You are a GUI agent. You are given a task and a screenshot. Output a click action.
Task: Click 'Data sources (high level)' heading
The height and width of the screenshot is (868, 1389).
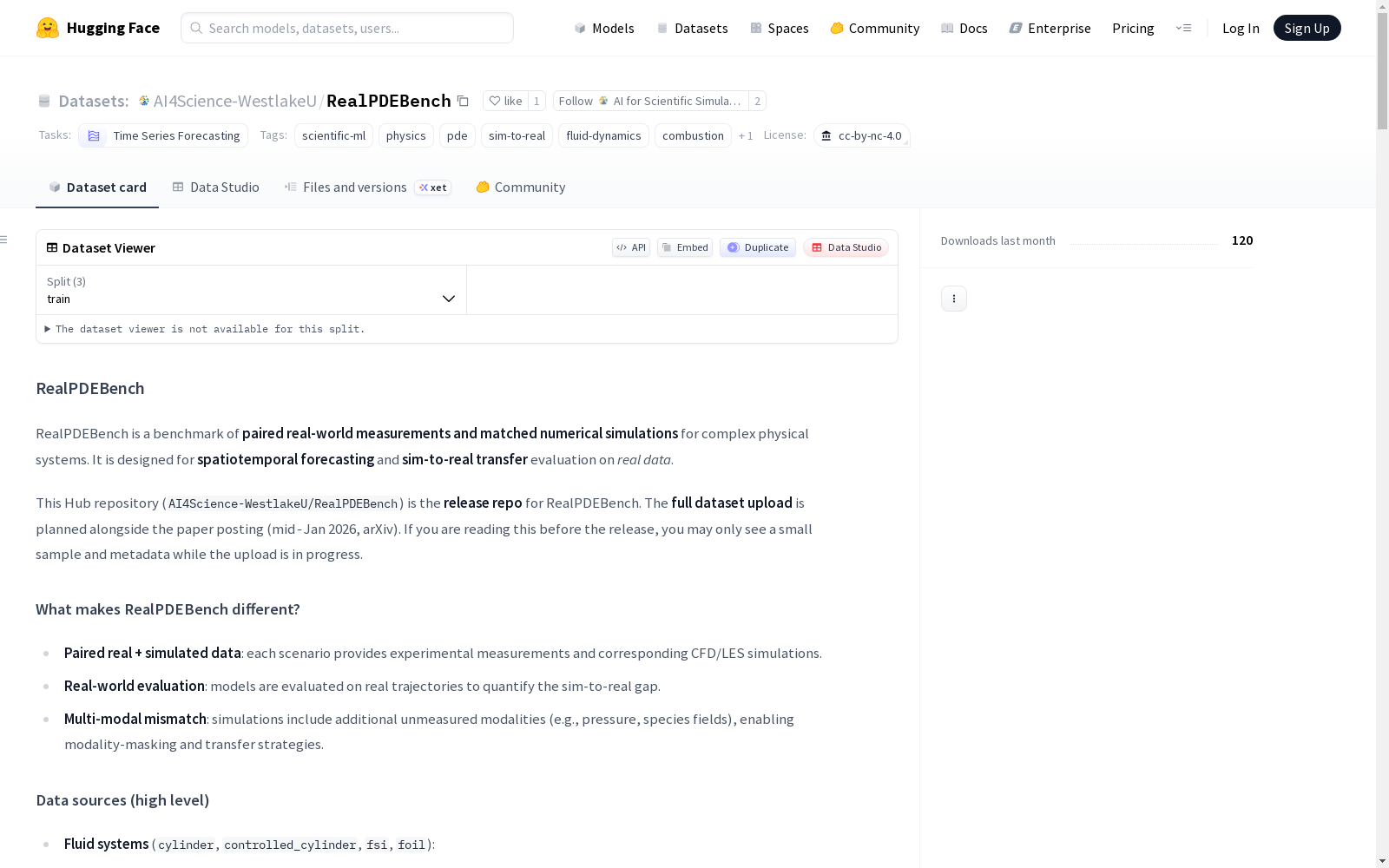122,800
